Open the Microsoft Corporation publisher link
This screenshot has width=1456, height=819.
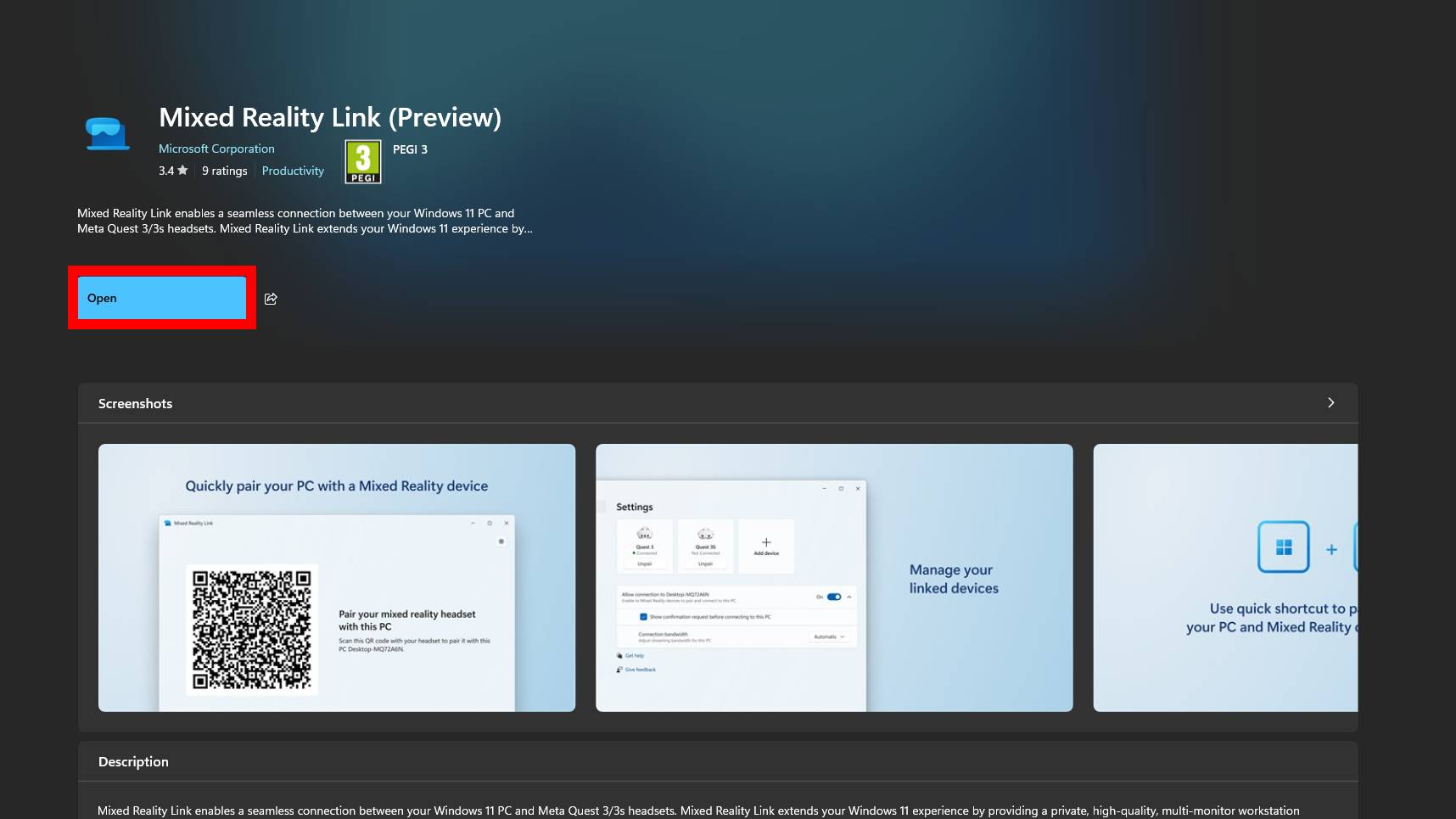[216, 149]
